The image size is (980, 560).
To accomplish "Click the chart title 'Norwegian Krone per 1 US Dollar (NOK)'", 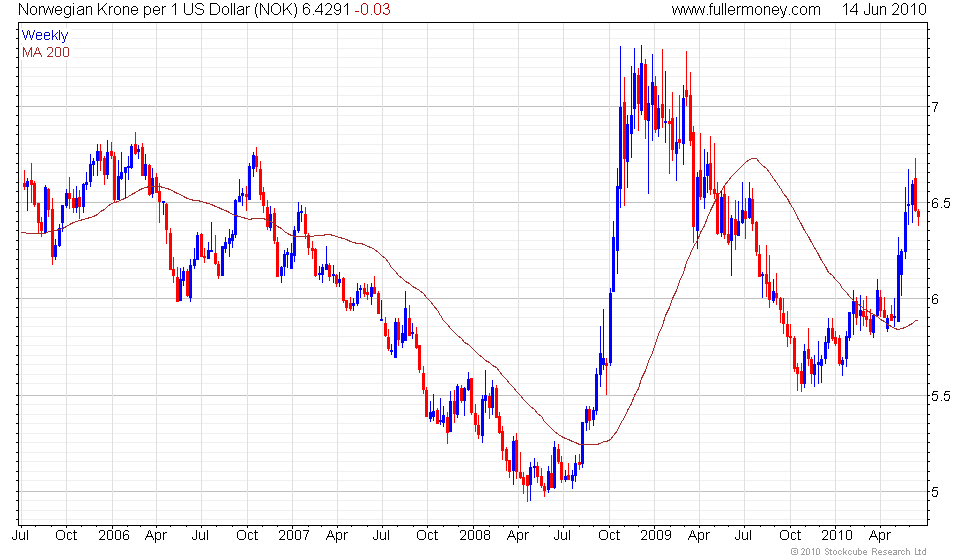I will pos(158,10).
